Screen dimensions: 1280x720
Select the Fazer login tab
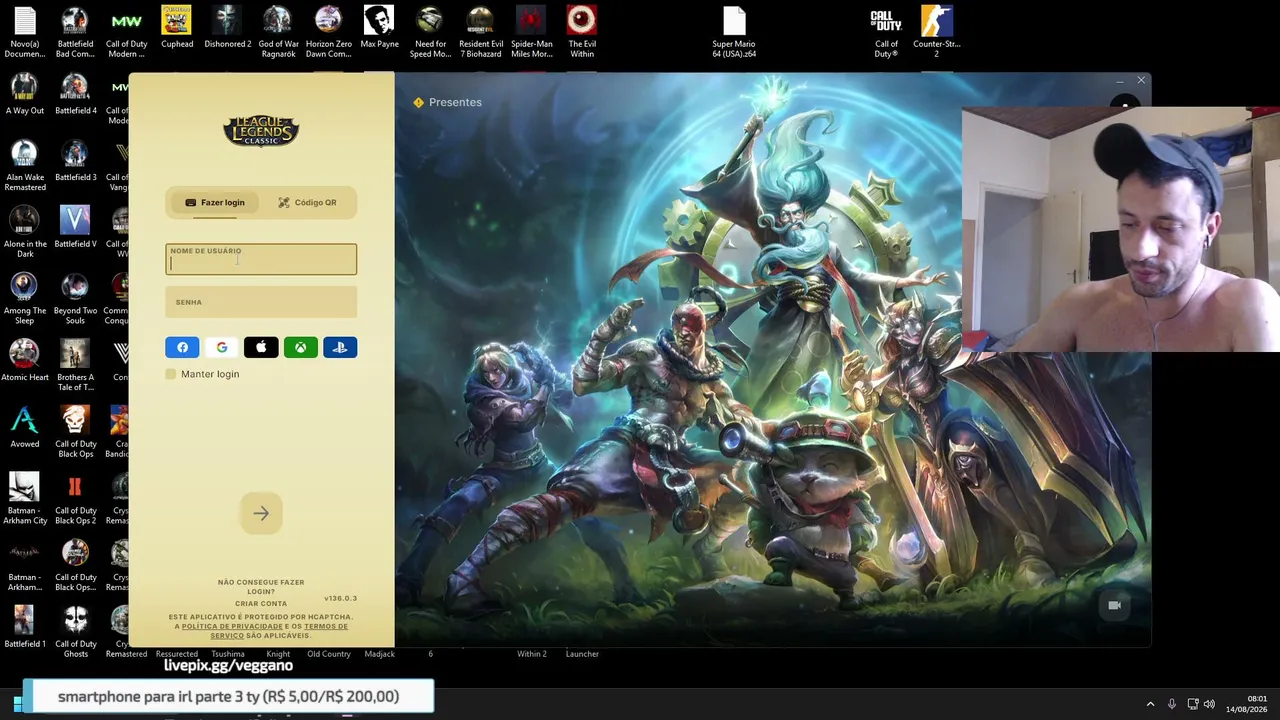(x=215, y=203)
